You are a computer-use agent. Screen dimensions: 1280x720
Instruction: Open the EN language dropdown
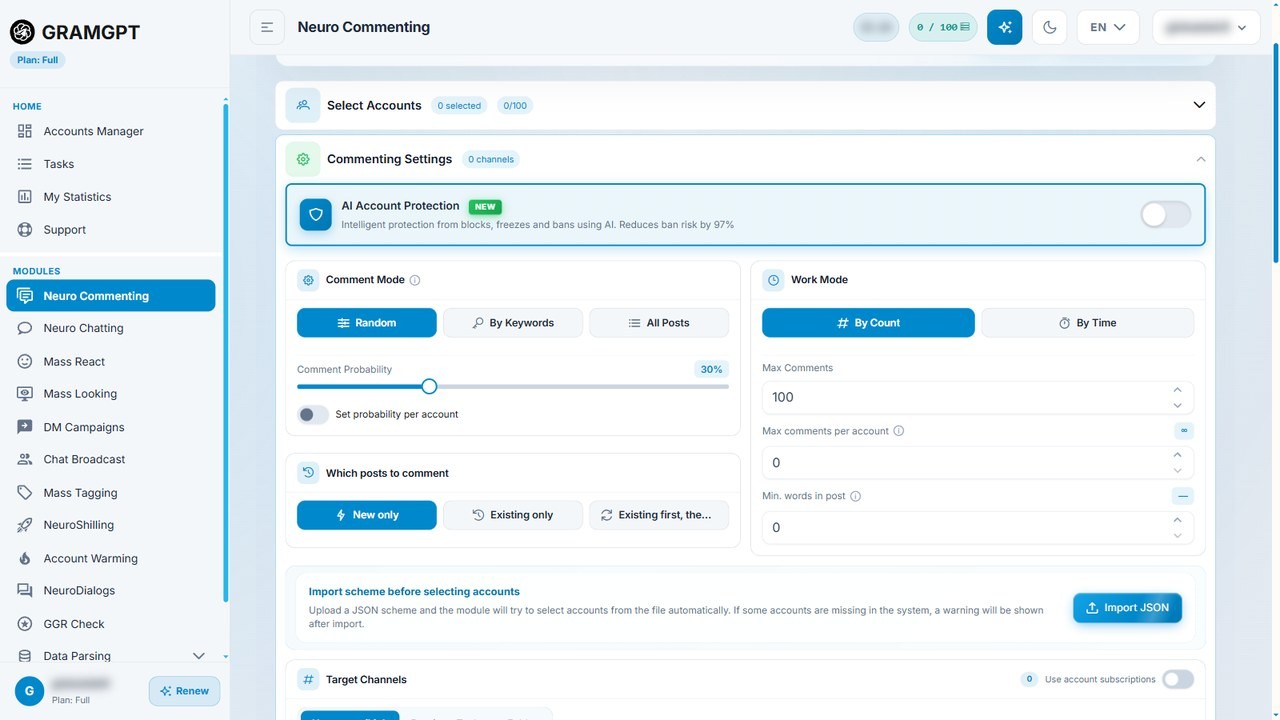[1108, 27]
